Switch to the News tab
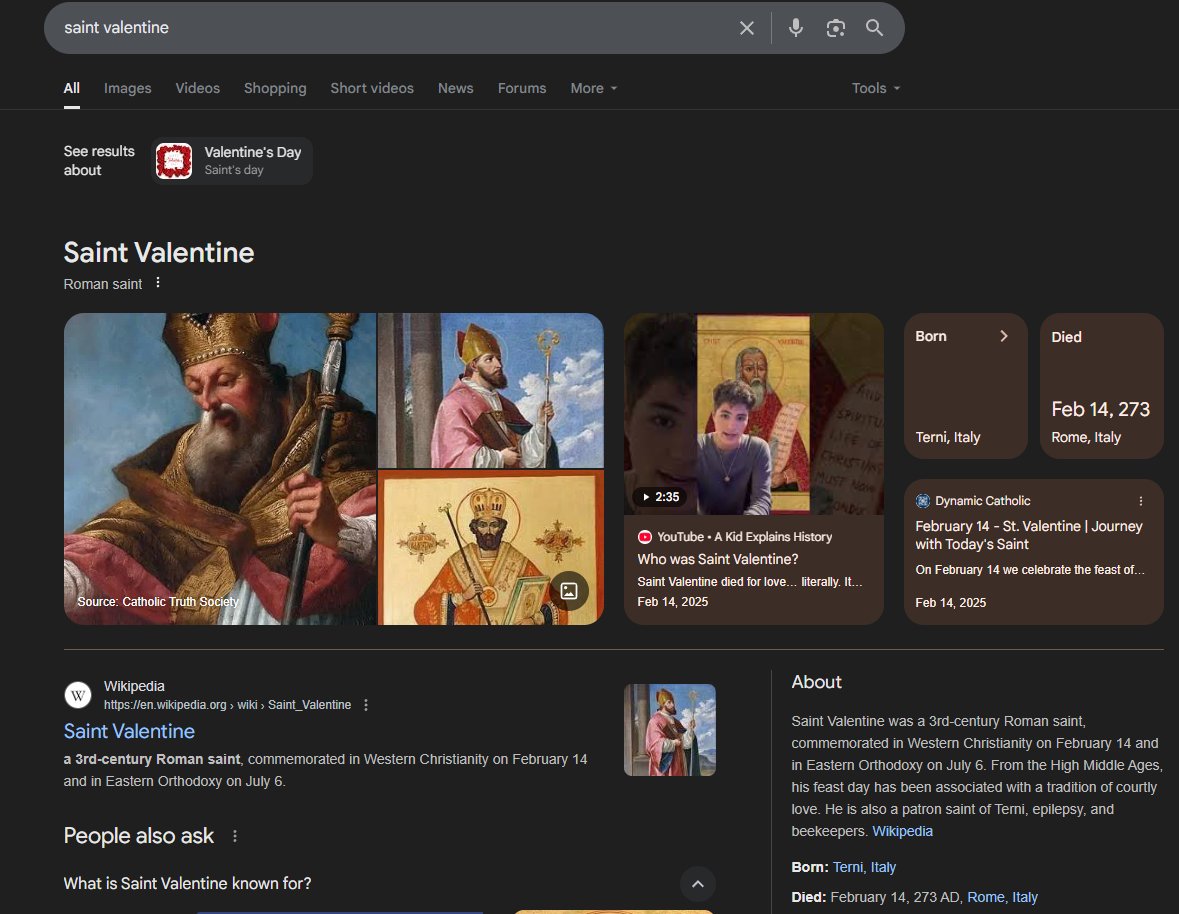1179x914 pixels. (456, 88)
